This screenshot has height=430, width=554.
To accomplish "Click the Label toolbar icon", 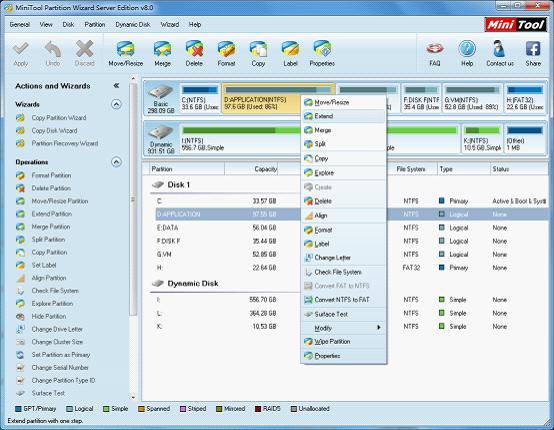I will 290,53.
